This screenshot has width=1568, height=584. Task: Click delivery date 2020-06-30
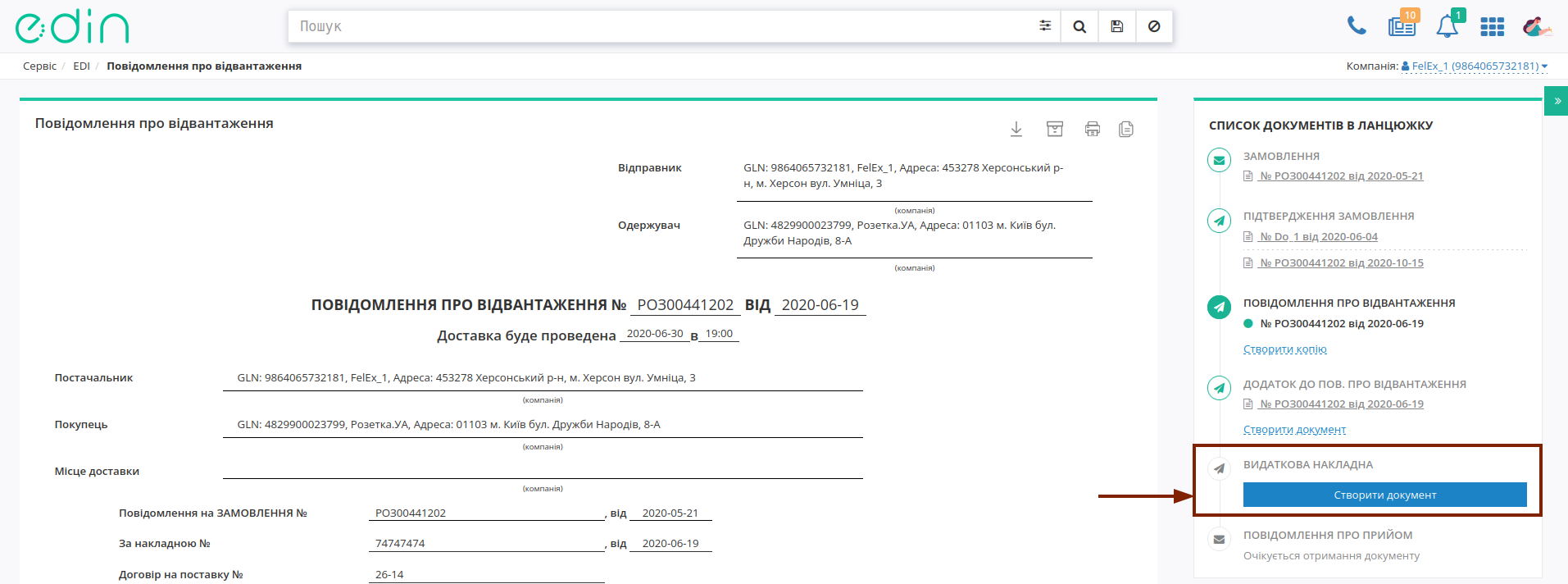(x=654, y=334)
